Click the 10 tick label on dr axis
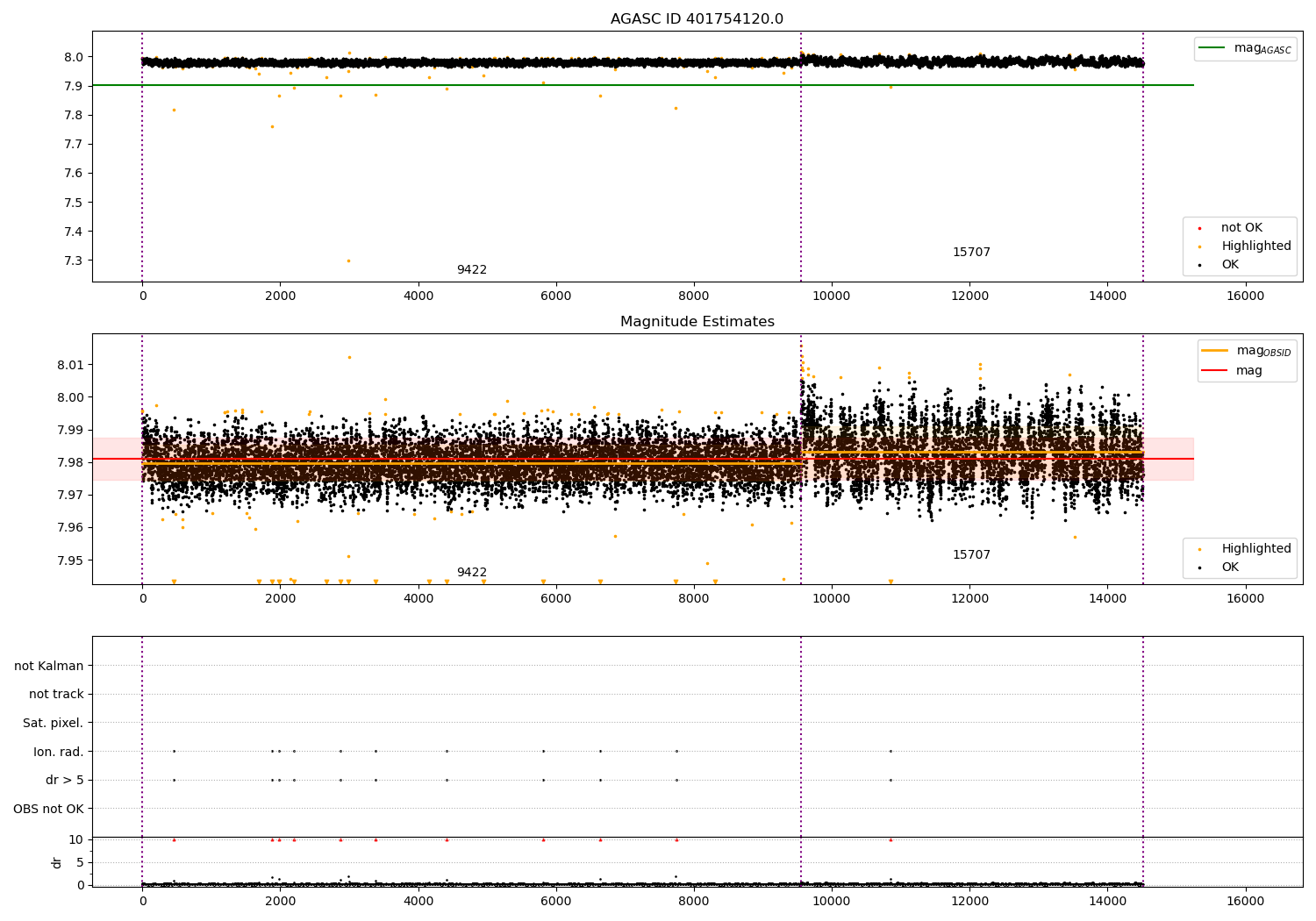The width and height of the screenshot is (1316, 921). pyautogui.click(x=76, y=839)
